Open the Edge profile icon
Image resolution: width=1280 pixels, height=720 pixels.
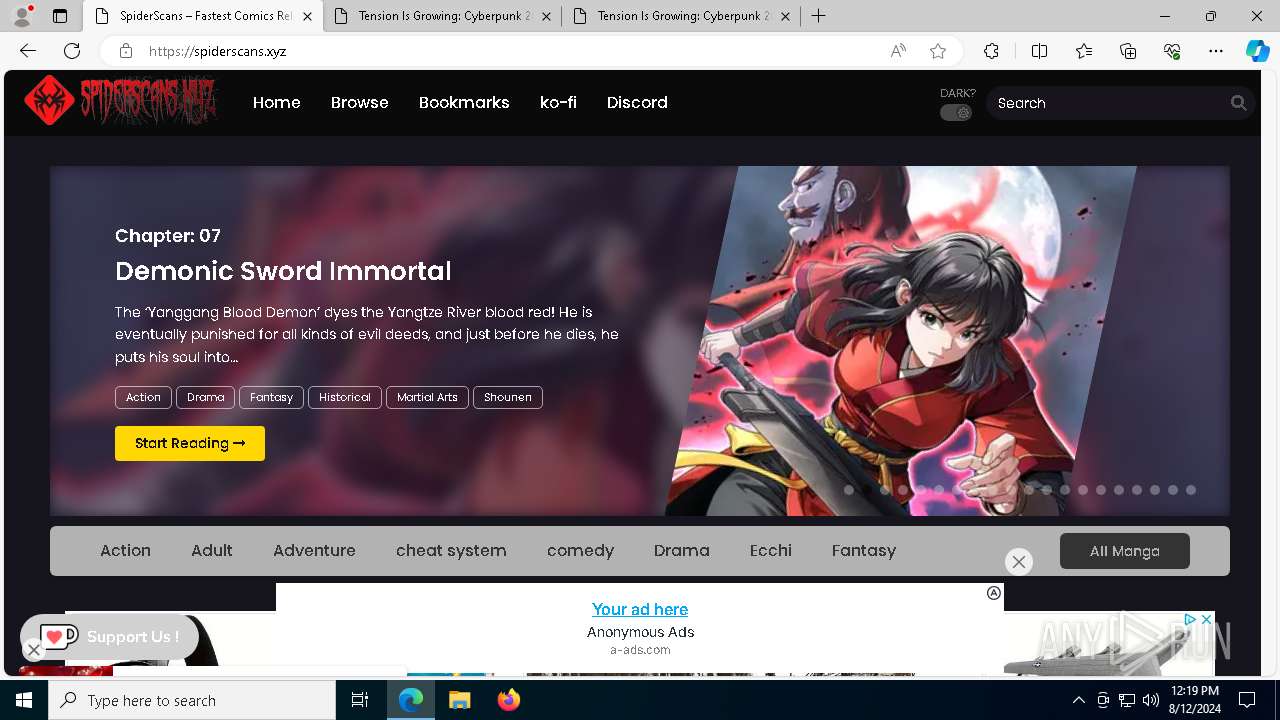tap(22, 16)
